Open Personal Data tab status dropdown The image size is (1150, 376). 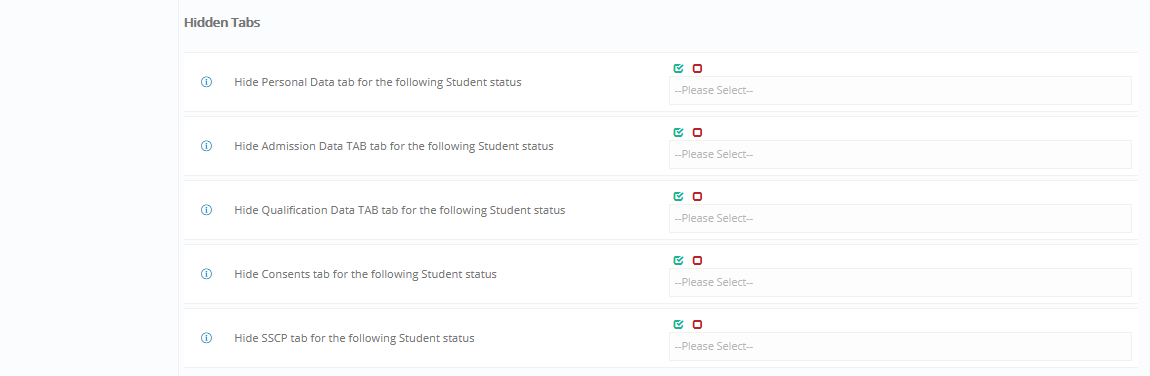[900, 91]
